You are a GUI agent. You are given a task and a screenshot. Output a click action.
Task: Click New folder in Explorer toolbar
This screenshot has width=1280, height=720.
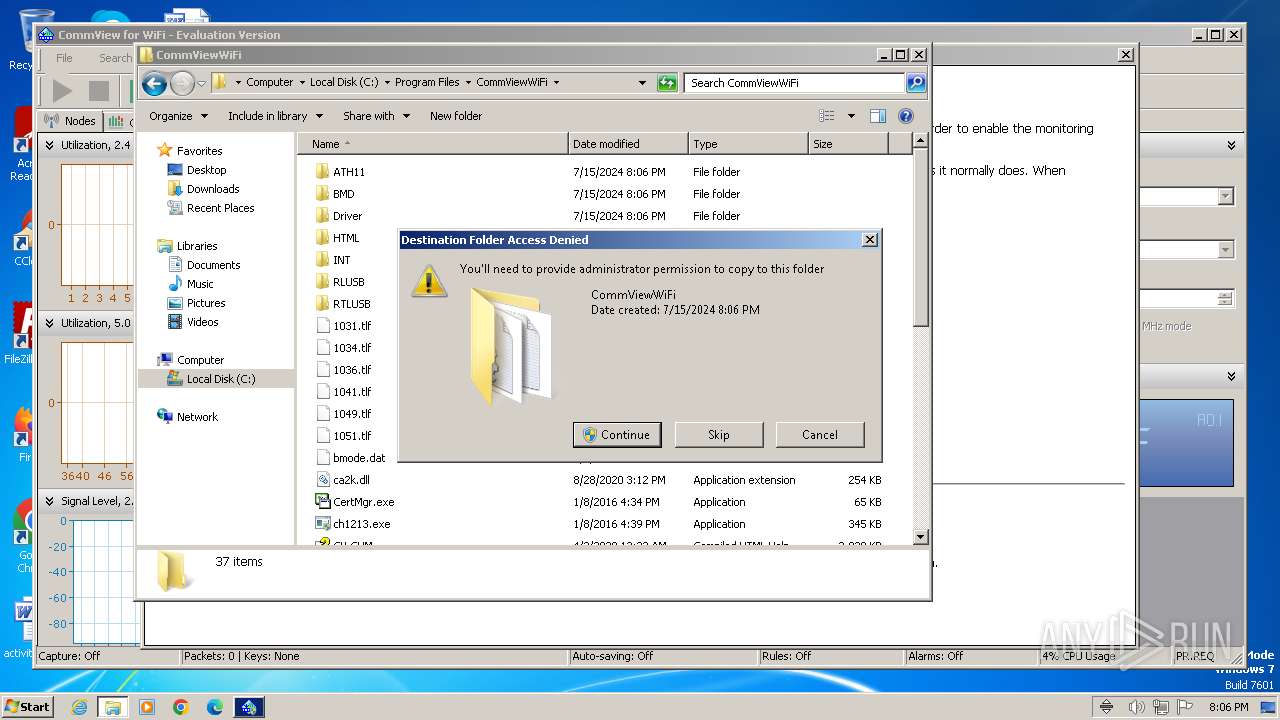pos(456,116)
